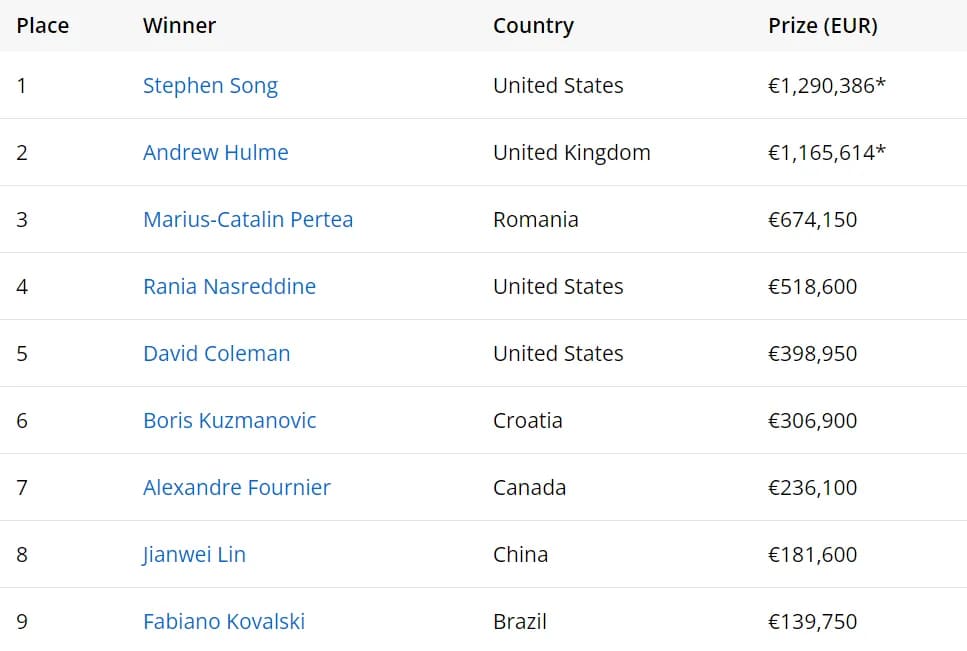This screenshot has width=967, height=651.
Task: Select the €1,165,614* prize cell
Action: (827, 152)
